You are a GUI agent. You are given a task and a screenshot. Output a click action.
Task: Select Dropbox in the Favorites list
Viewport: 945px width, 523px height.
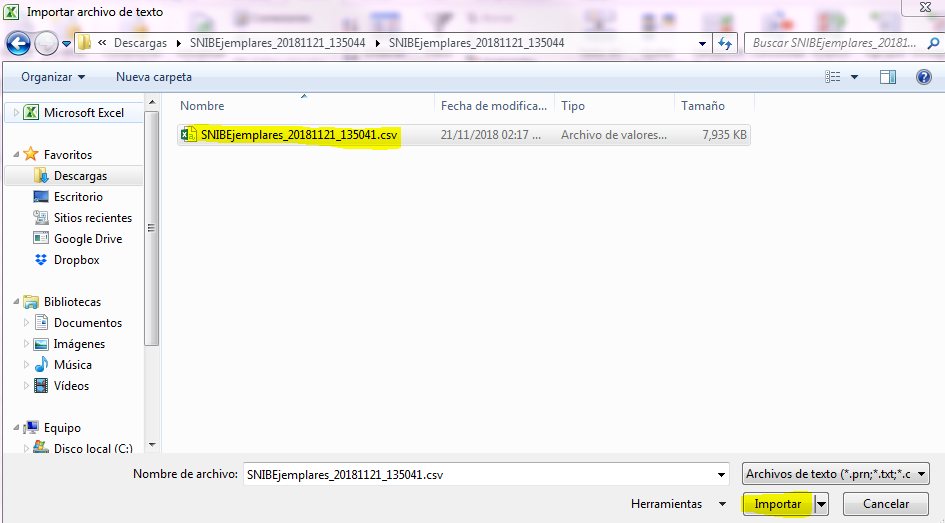tap(76, 260)
